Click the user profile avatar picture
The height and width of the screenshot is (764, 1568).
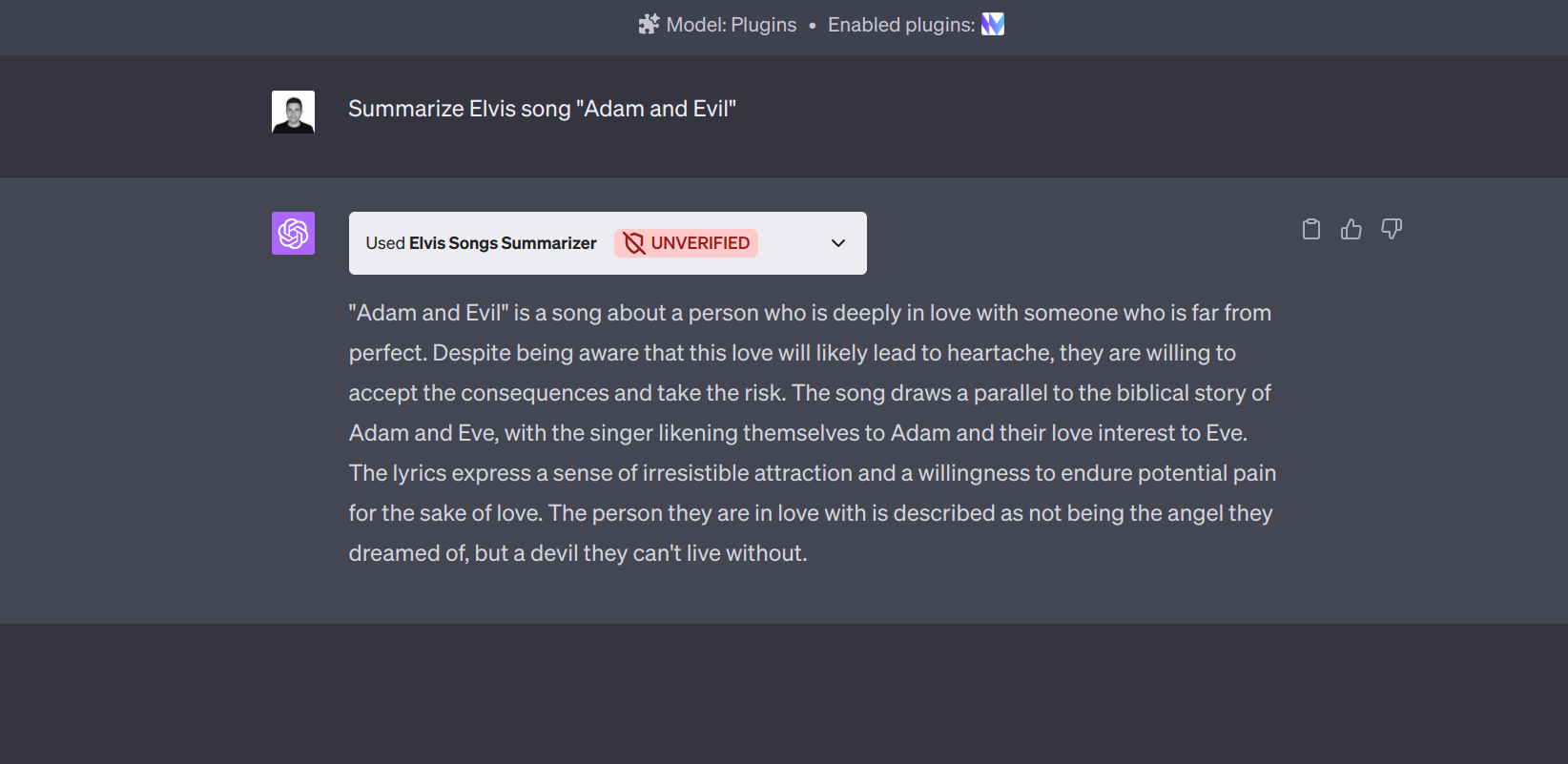[293, 111]
